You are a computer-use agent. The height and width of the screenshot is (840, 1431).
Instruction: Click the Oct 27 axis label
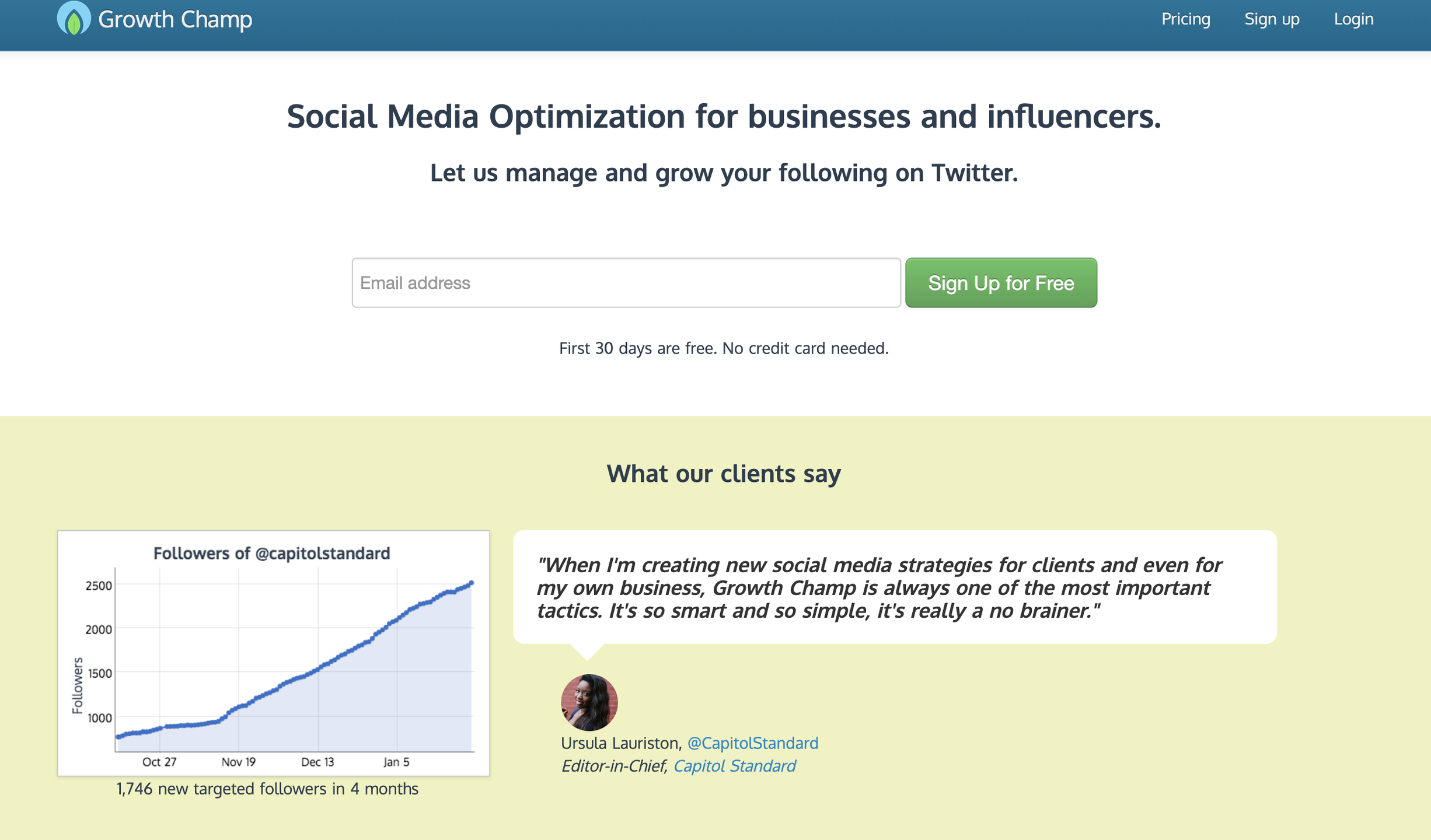[x=159, y=762]
